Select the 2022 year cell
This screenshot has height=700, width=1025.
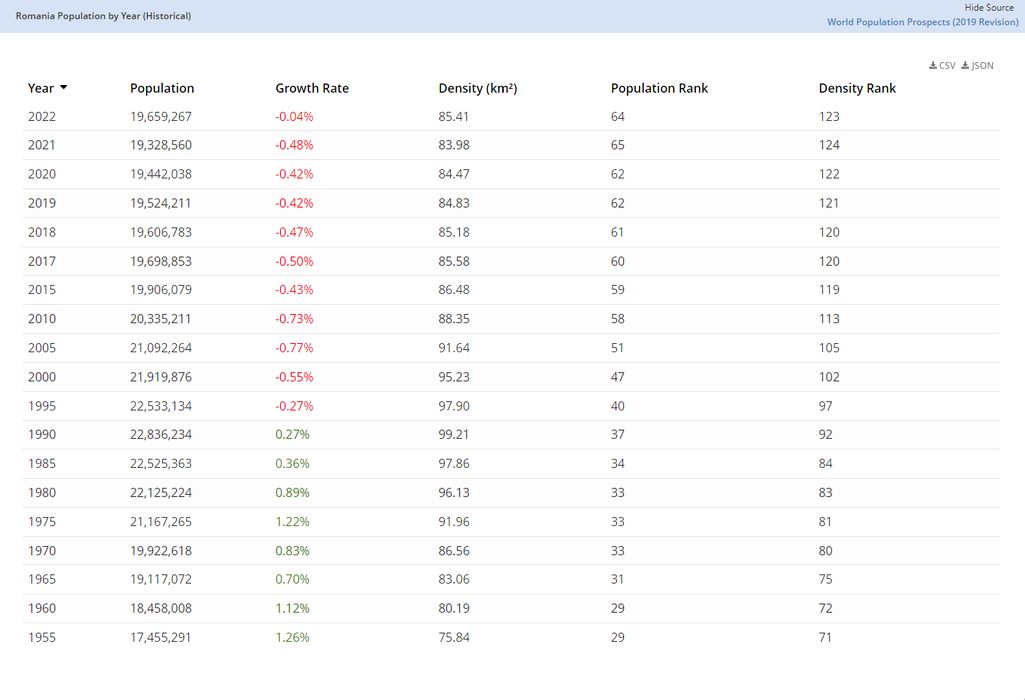(x=42, y=117)
